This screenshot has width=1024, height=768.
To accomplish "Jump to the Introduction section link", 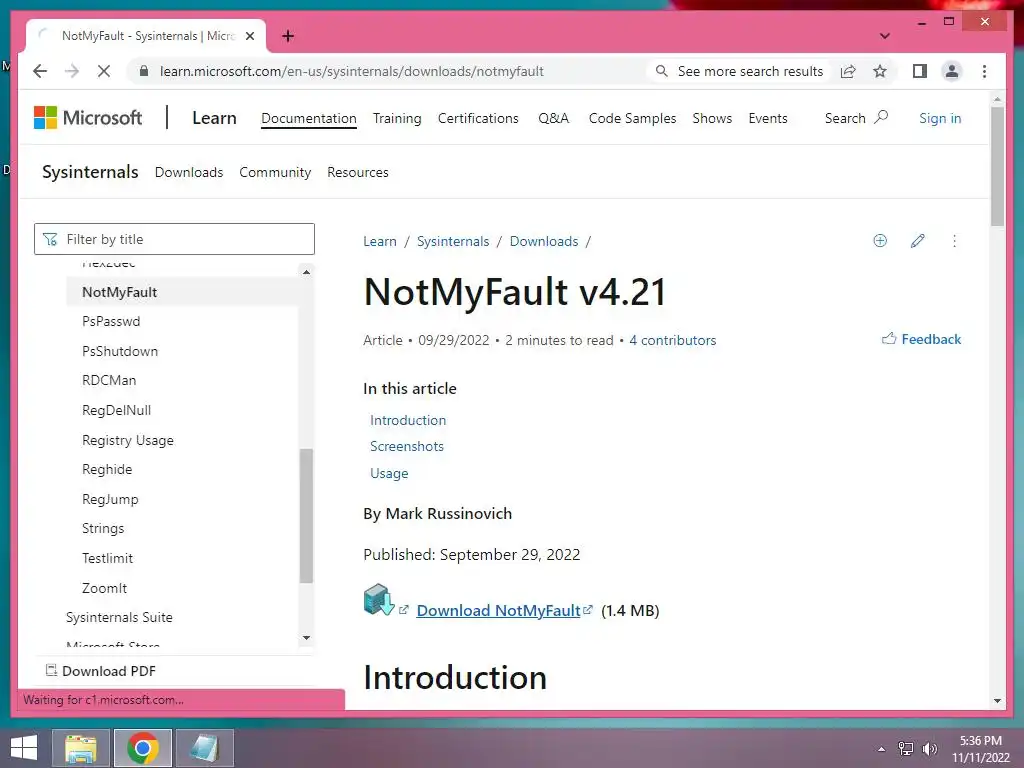I will click(408, 420).
